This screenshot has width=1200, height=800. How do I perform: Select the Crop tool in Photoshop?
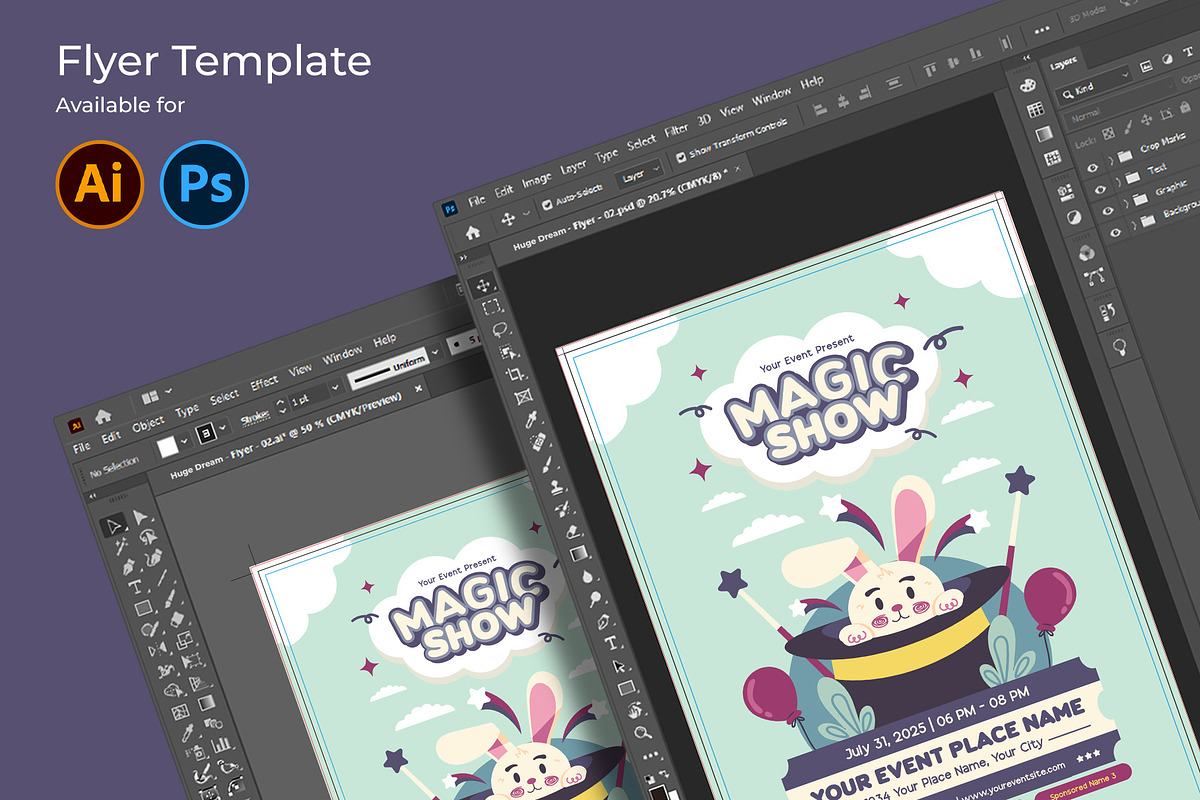click(516, 374)
